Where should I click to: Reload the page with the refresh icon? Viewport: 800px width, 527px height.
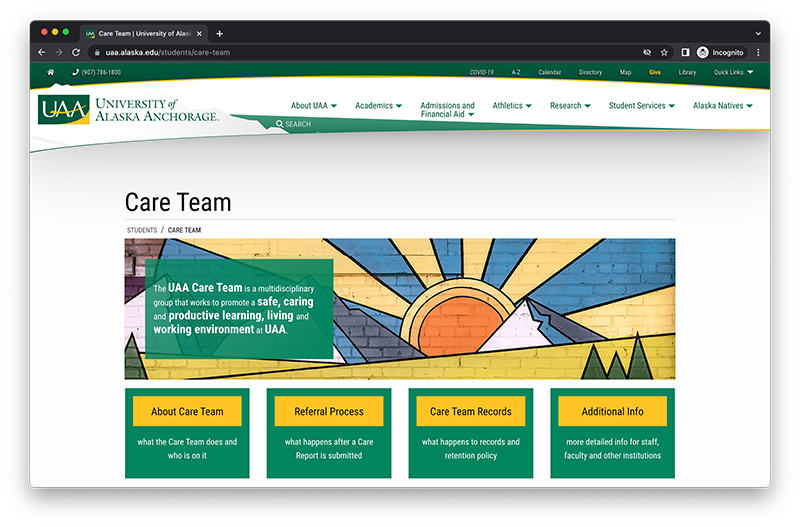[x=76, y=53]
